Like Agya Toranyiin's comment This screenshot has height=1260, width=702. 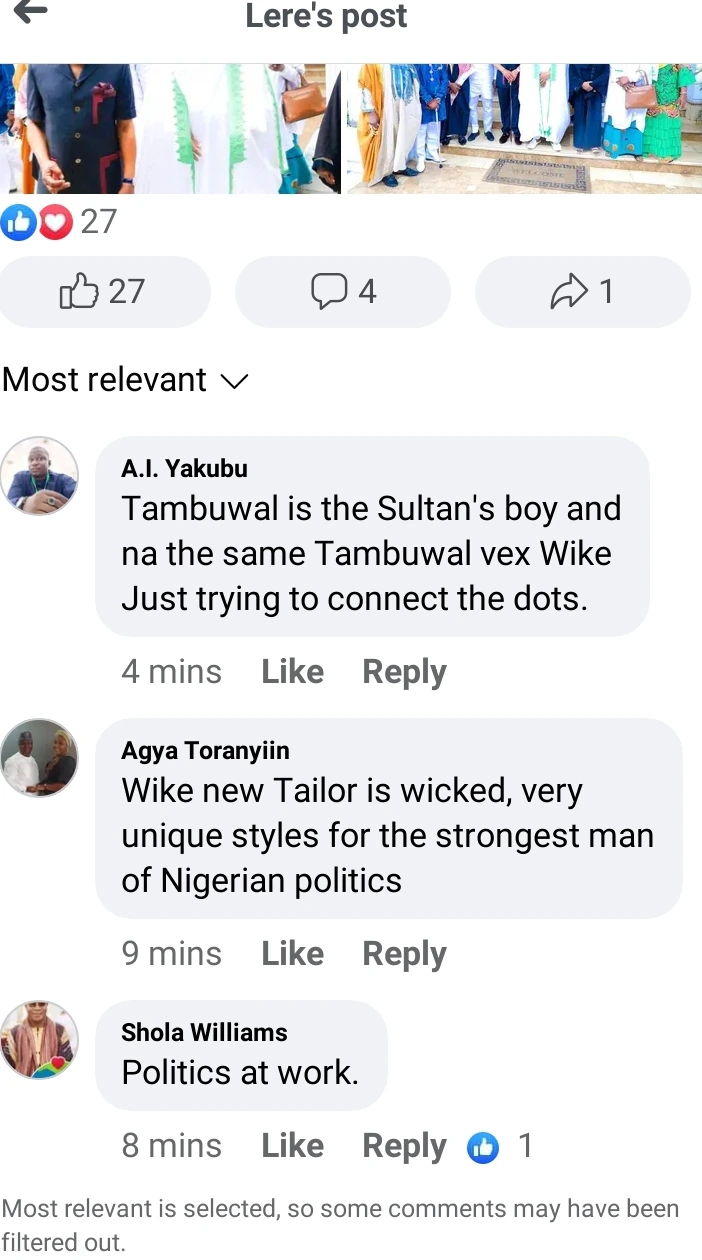[292, 954]
